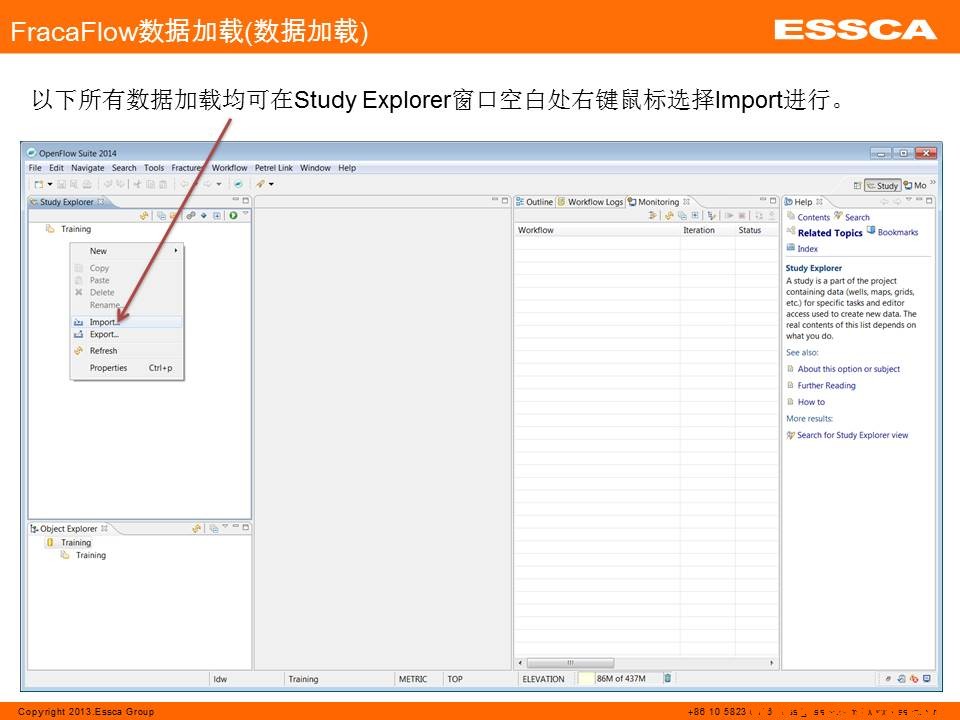Click the rocket launch icon in main toolbar
The height and width of the screenshot is (720, 960).
[260, 184]
